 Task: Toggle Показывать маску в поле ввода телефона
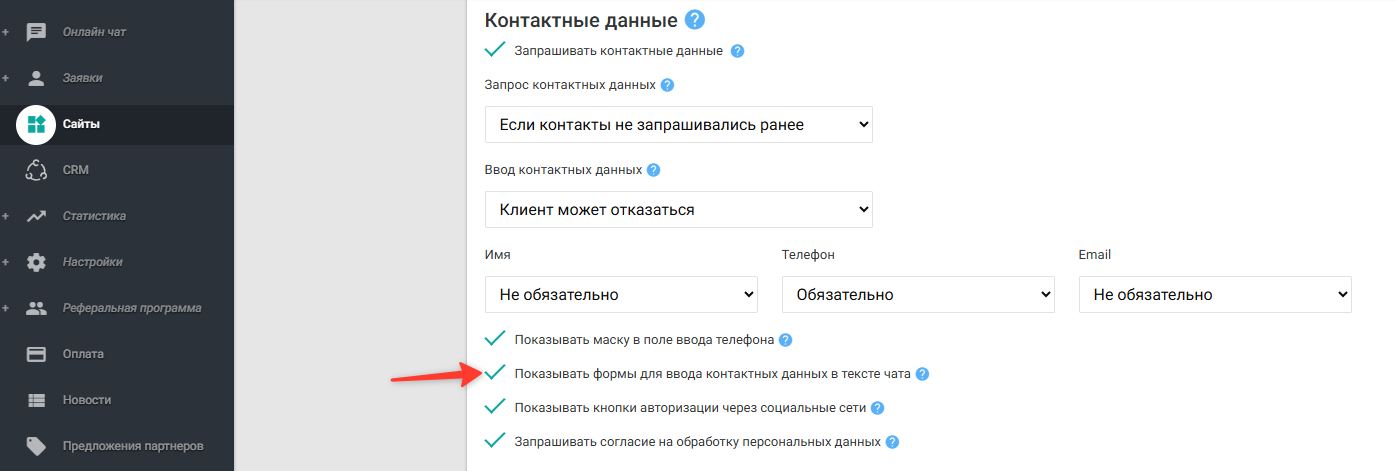click(494, 339)
